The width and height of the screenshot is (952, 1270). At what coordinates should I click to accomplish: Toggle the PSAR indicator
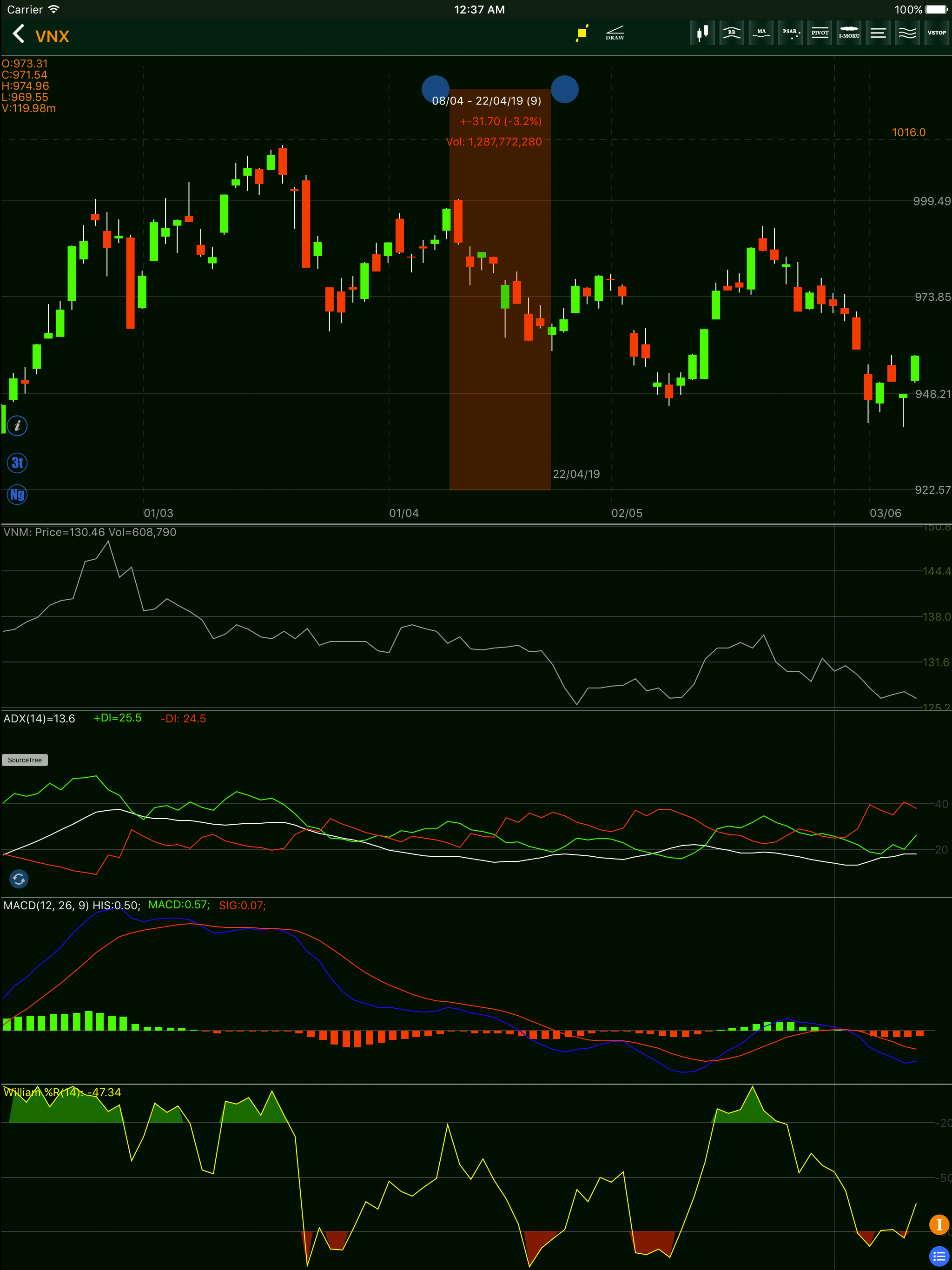click(790, 33)
